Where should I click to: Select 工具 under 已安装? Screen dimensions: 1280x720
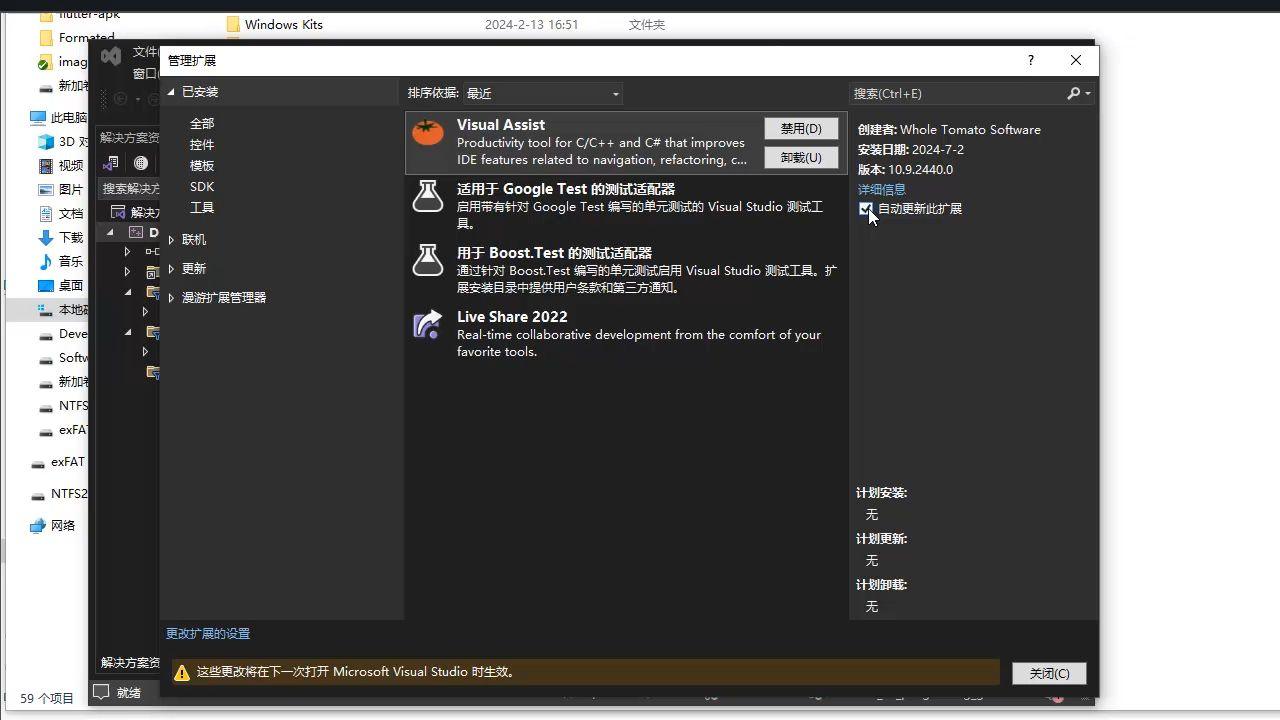click(x=202, y=207)
